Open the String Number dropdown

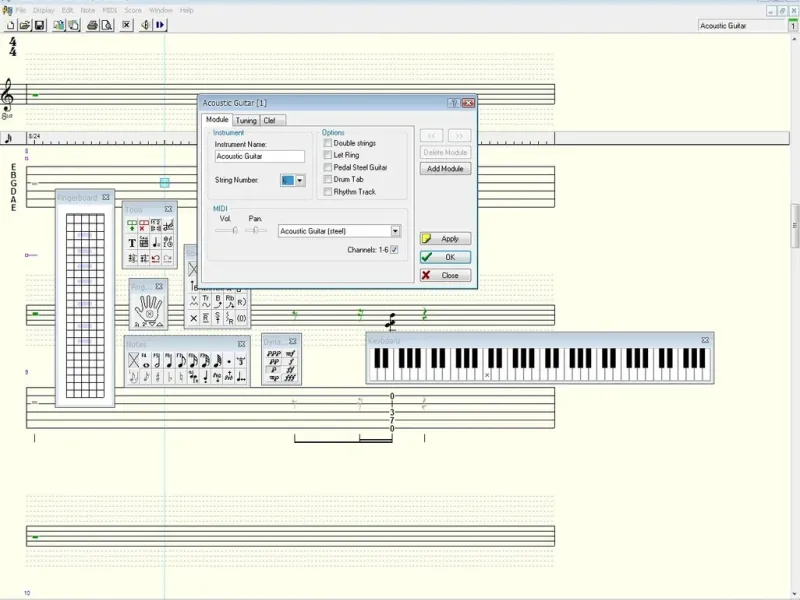[x=299, y=180]
